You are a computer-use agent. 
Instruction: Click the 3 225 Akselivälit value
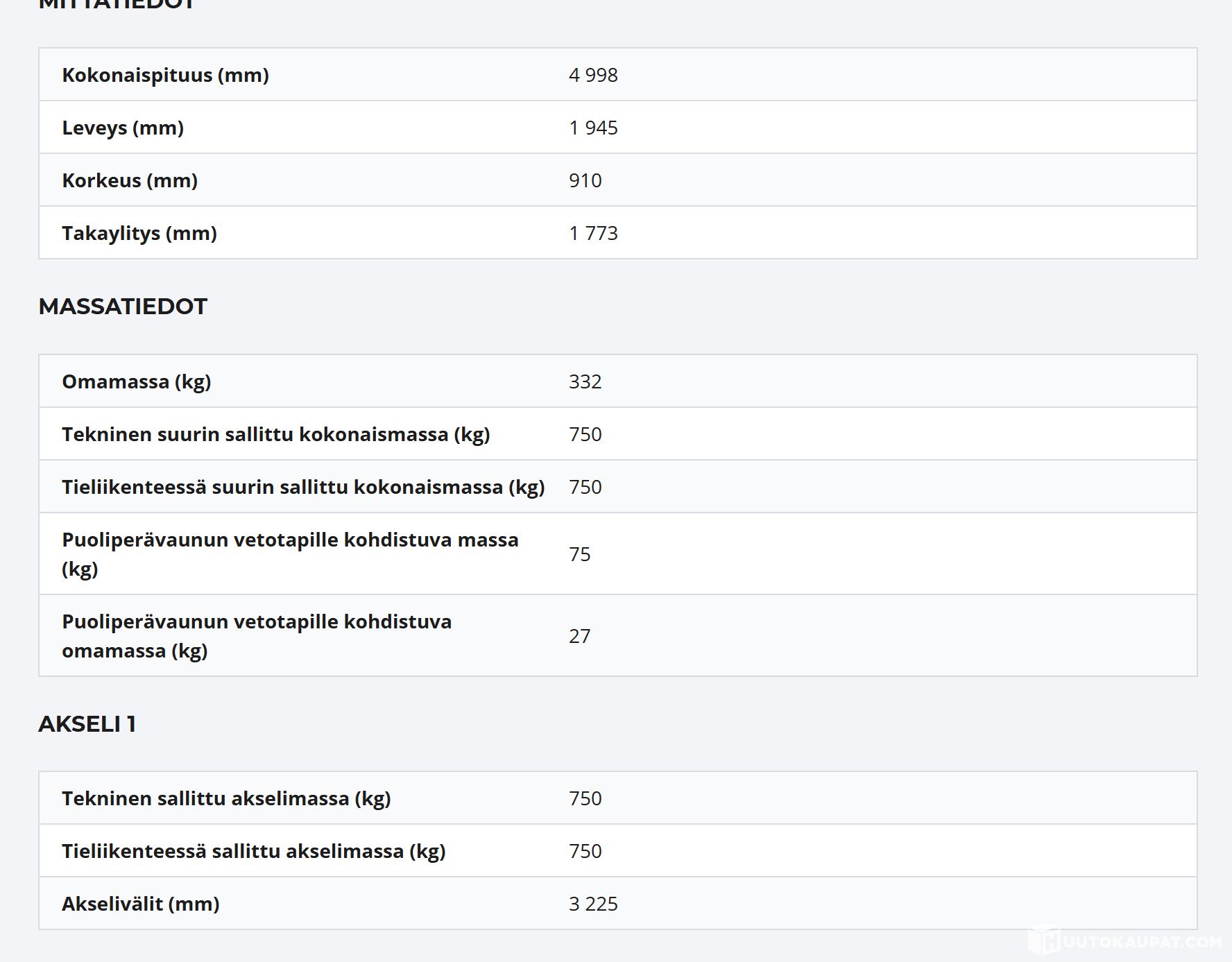pos(593,904)
